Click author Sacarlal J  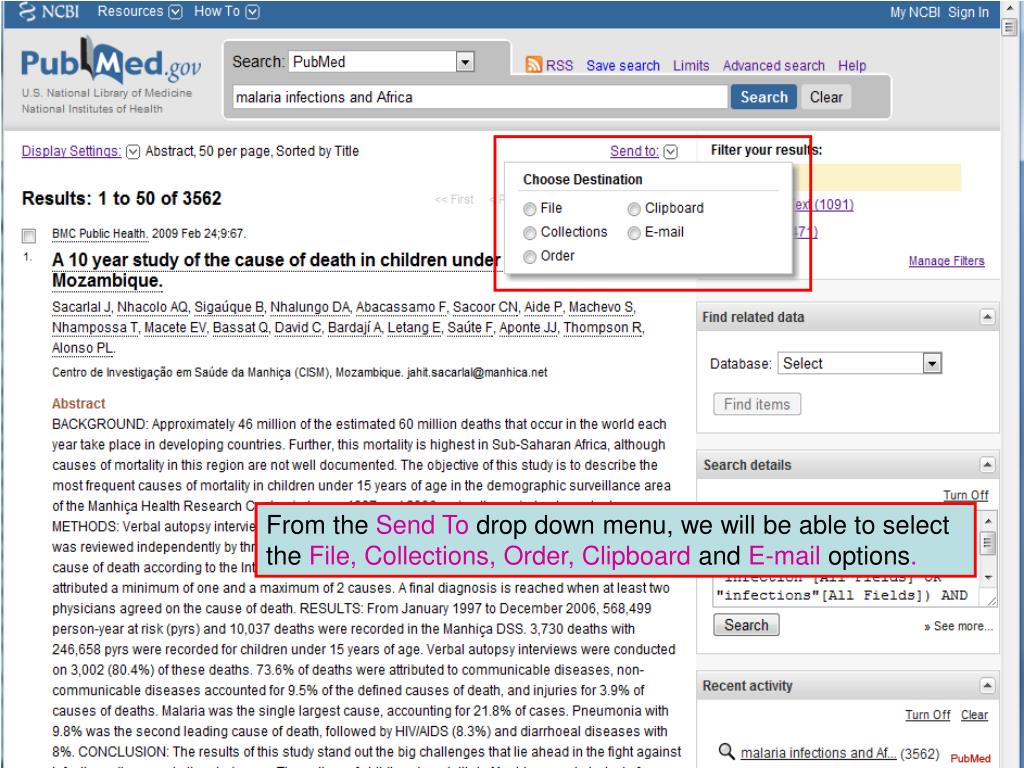[82, 307]
